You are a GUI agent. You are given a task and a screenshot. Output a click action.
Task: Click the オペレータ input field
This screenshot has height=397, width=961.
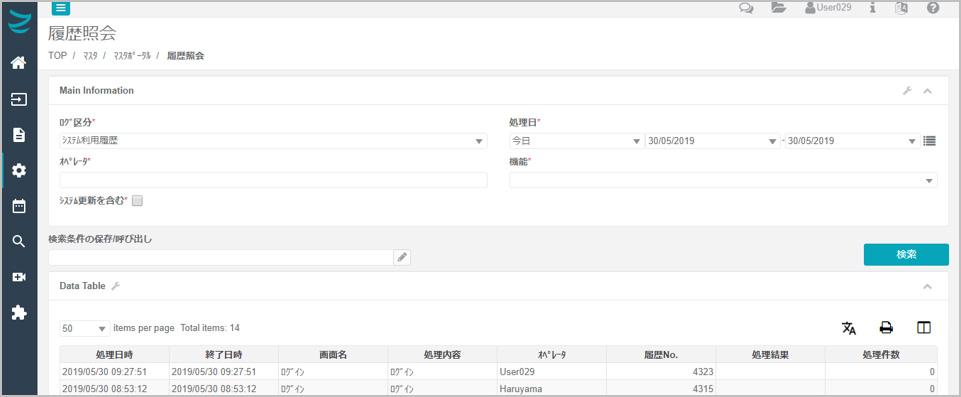(273, 180)
